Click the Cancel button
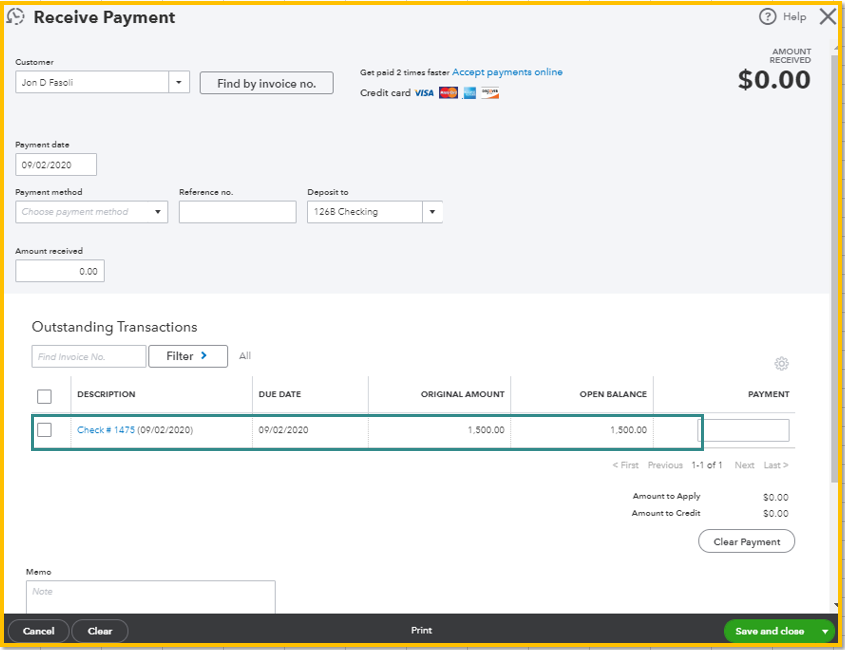This screenshot has width=845, height=650. [38, 631]
